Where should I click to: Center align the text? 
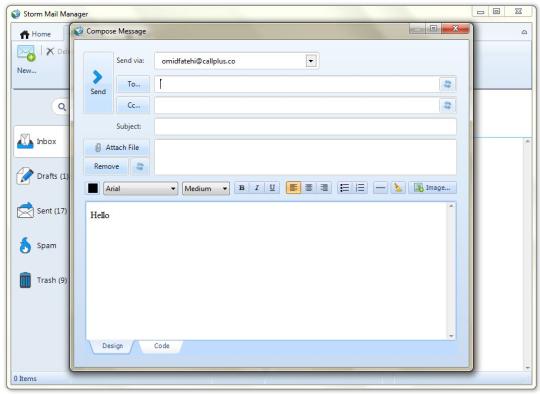[309, 188]
